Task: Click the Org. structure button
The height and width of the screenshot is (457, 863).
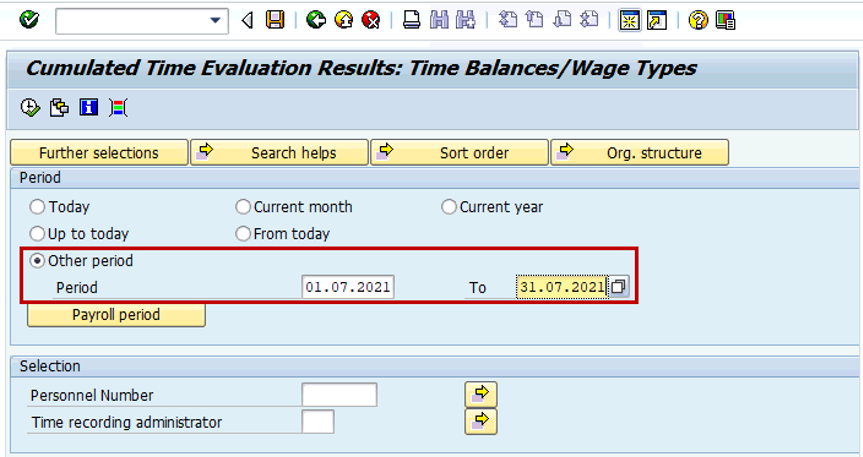Action: 640,153
